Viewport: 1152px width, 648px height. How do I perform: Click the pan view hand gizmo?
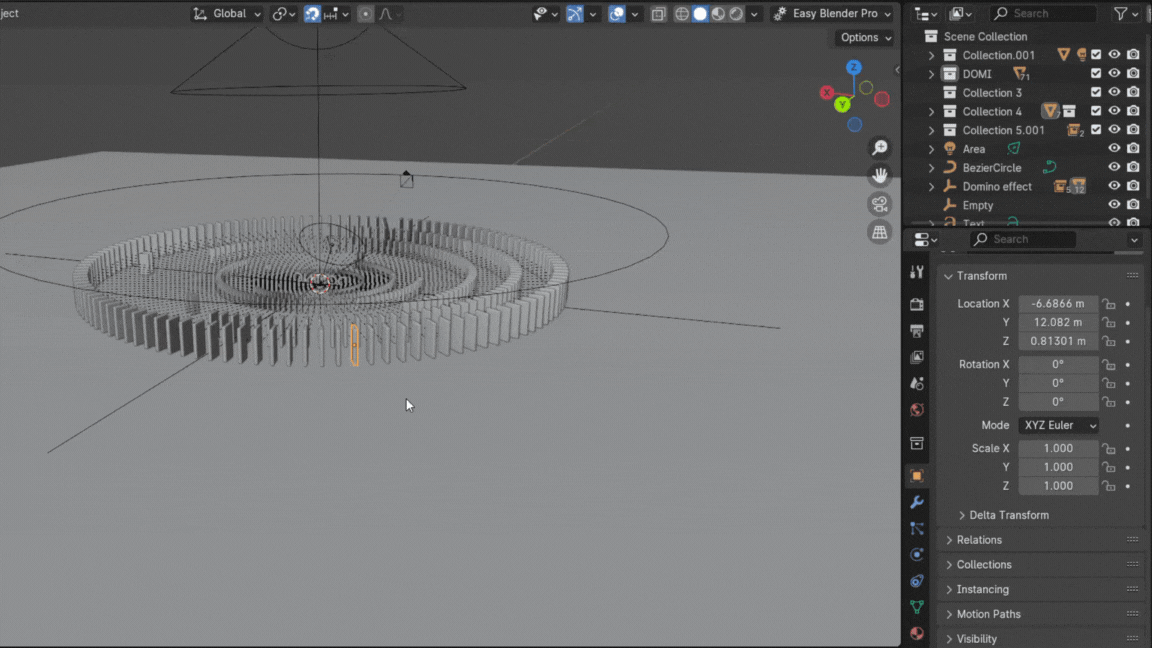click(880, 176)
